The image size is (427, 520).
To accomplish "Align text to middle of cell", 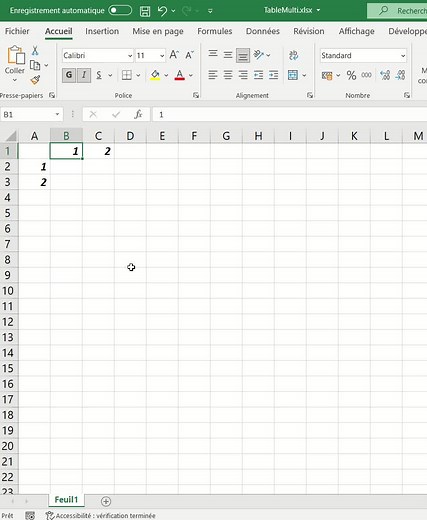I will [x=228, y=55].
